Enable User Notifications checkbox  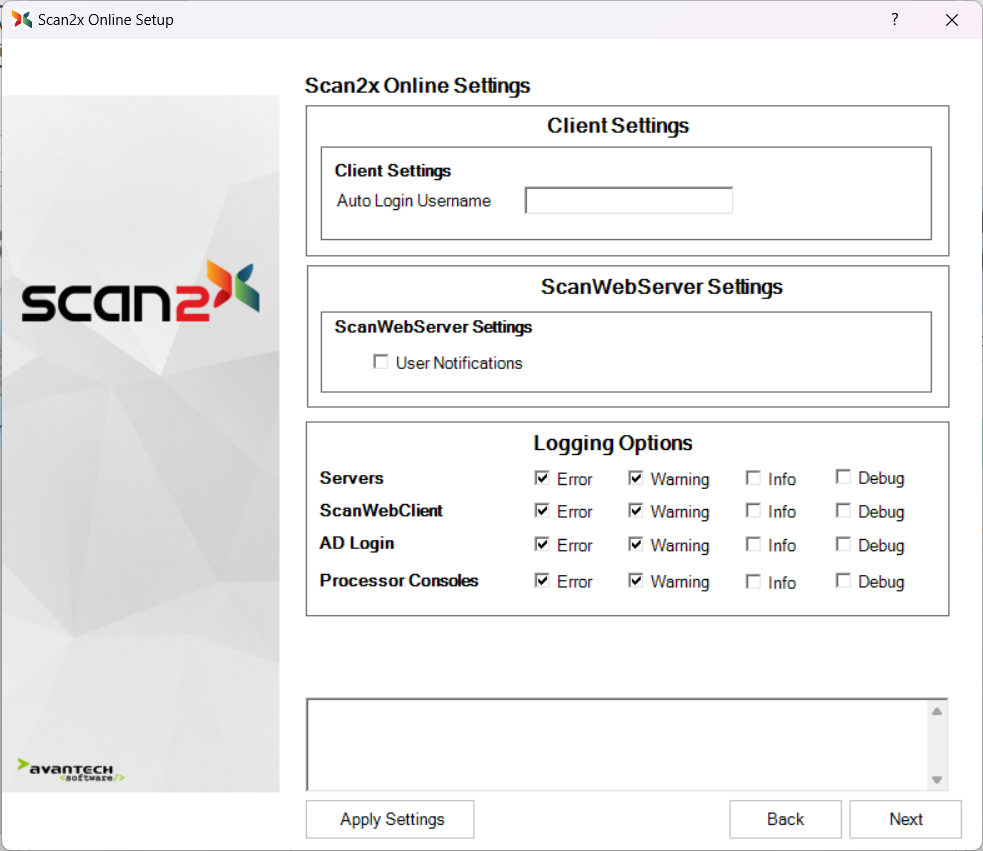381,363
